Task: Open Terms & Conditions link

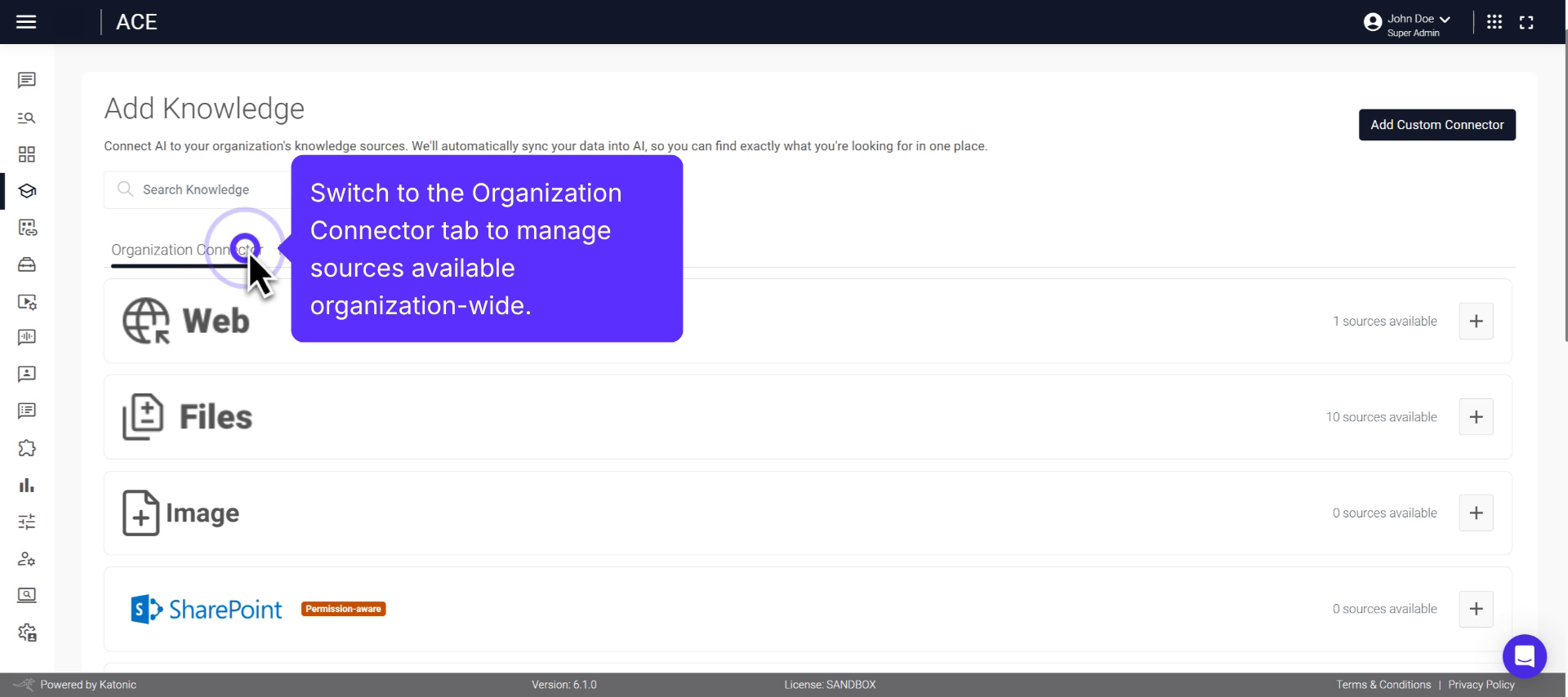Action: tap(1383, 685)
